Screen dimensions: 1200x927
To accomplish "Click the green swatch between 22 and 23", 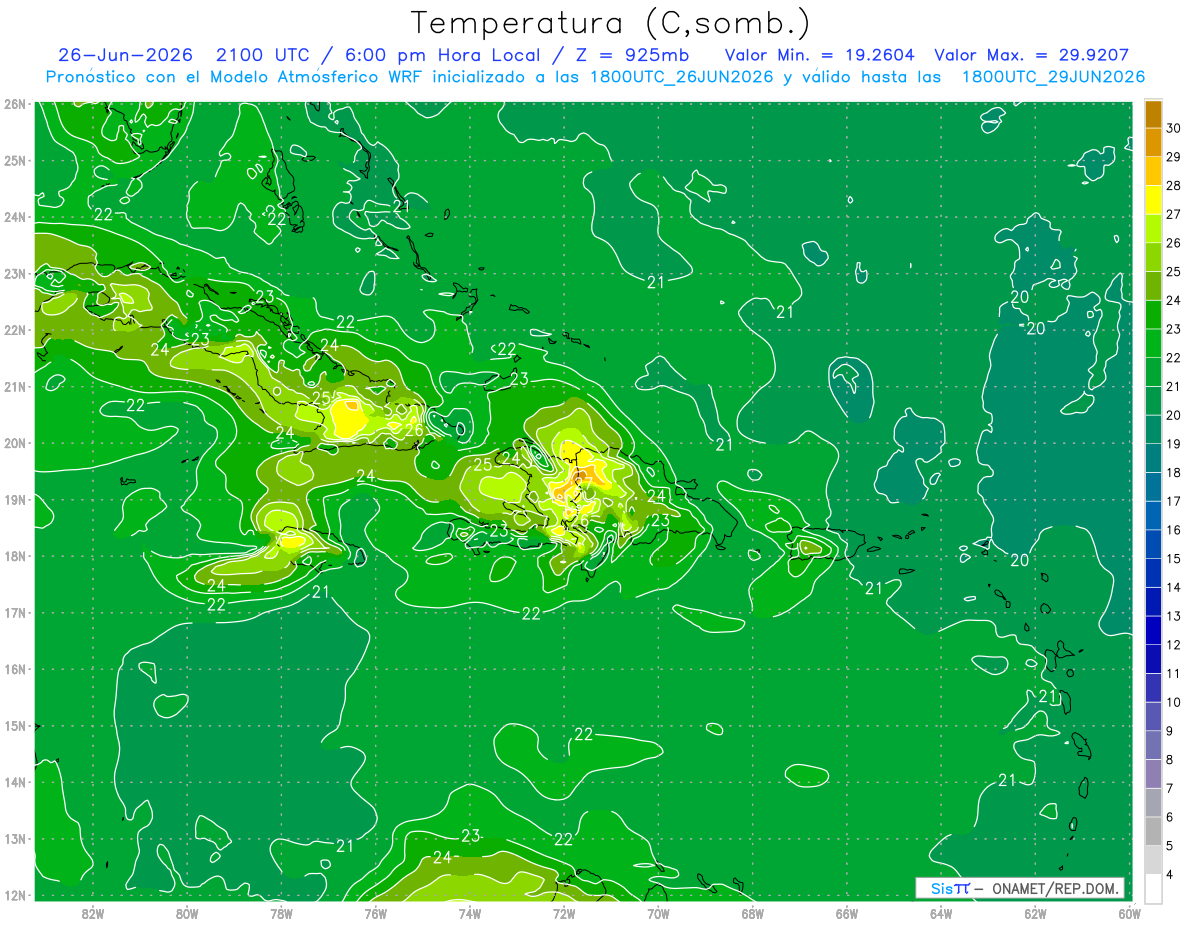I will [1153, 344].
